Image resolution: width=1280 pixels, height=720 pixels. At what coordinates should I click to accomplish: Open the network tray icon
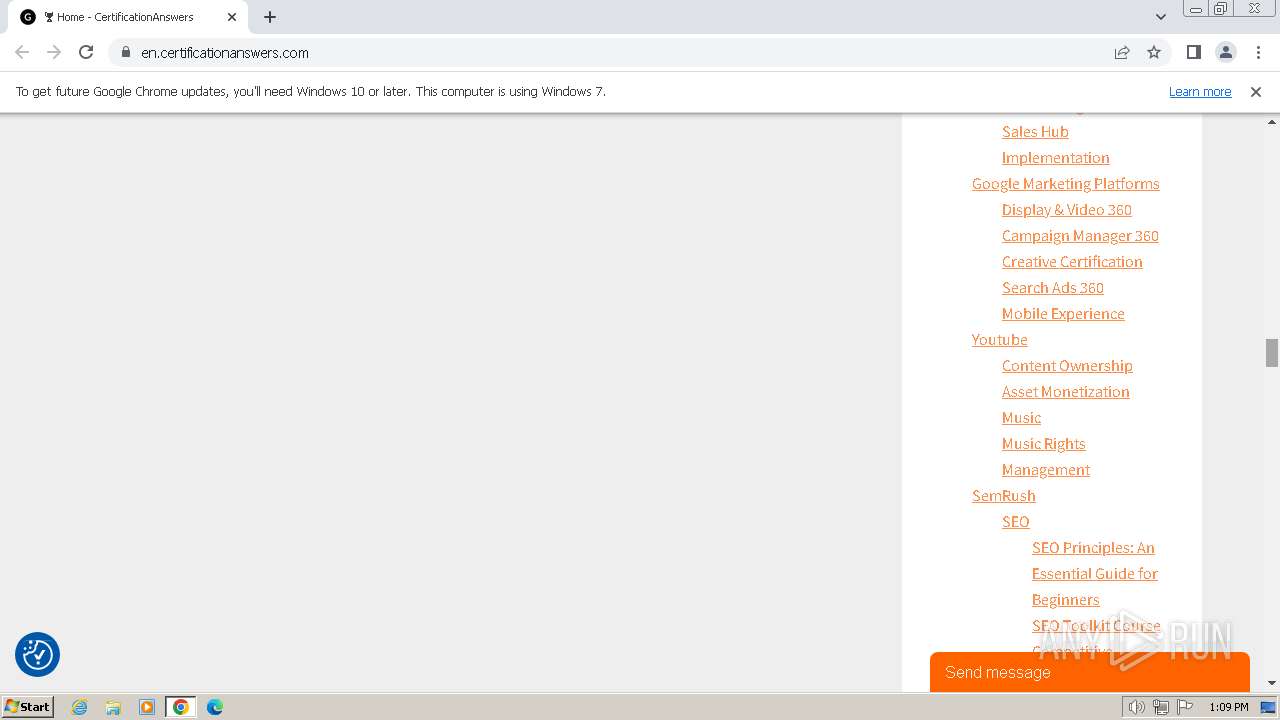(1160, 707)
